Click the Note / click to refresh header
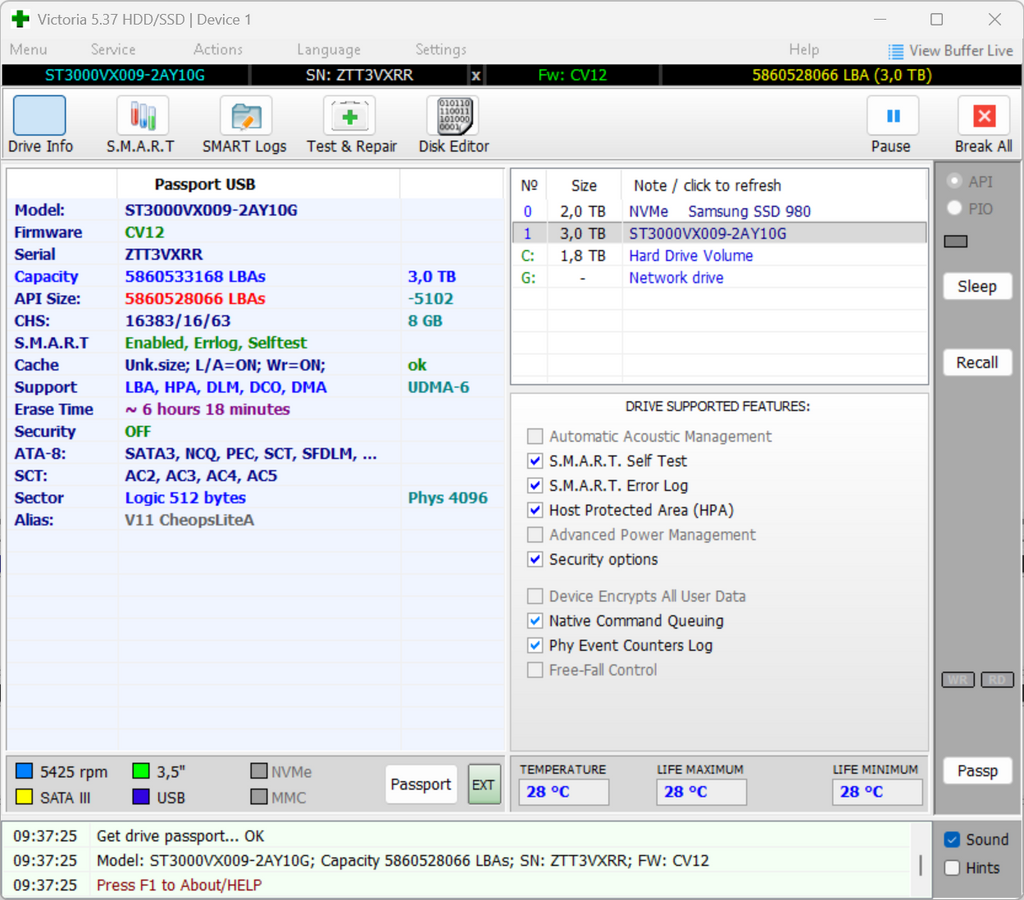The height and width of the screenshot is (900, 1024). [707, 185]
